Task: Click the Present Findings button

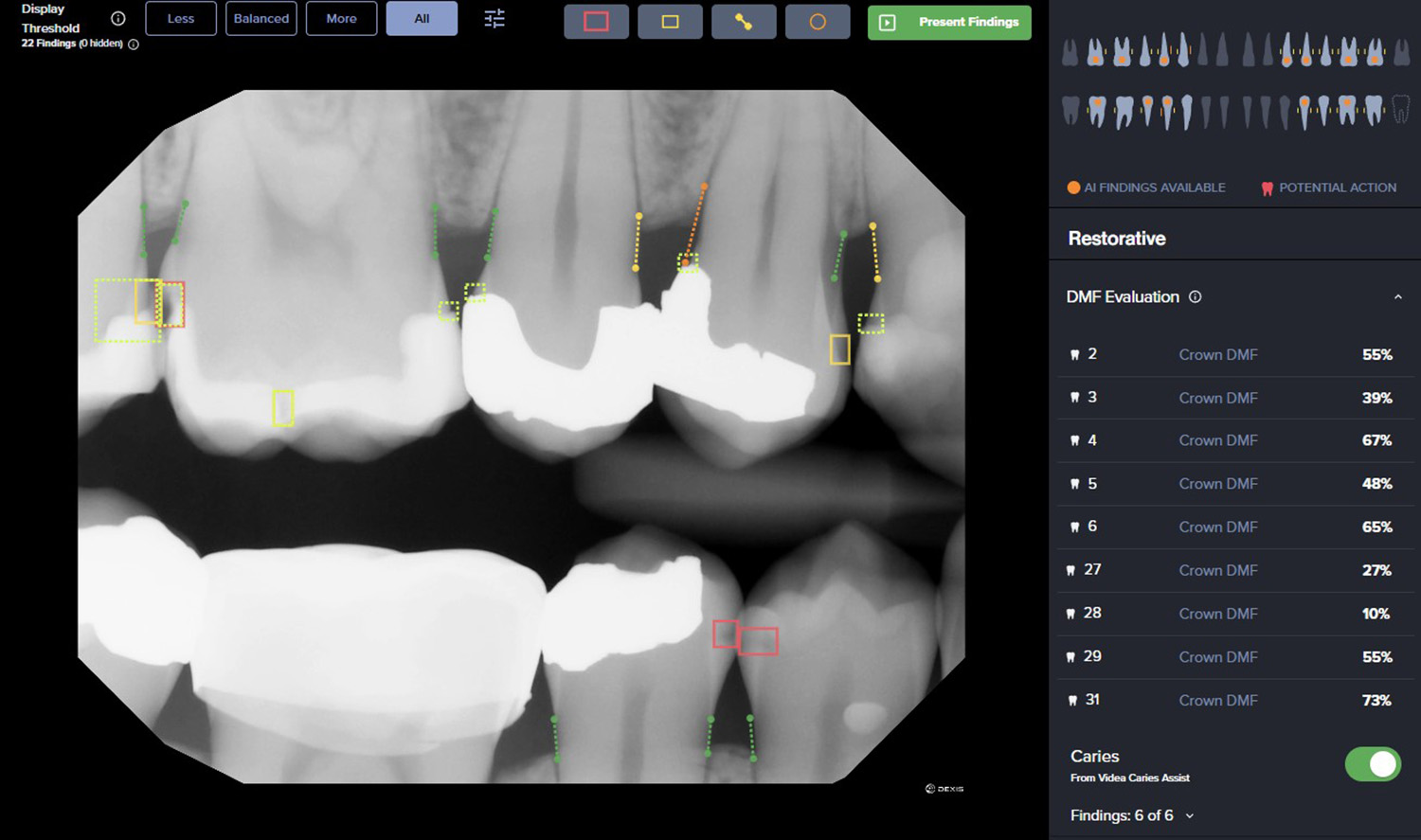Action: [x=949, y=22]
